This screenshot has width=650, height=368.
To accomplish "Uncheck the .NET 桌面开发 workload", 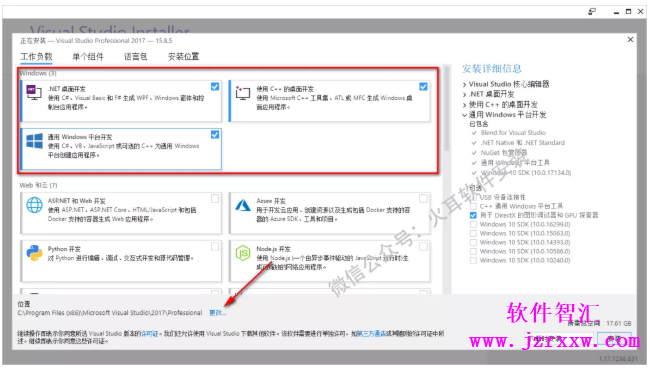I will coord(215,87).
